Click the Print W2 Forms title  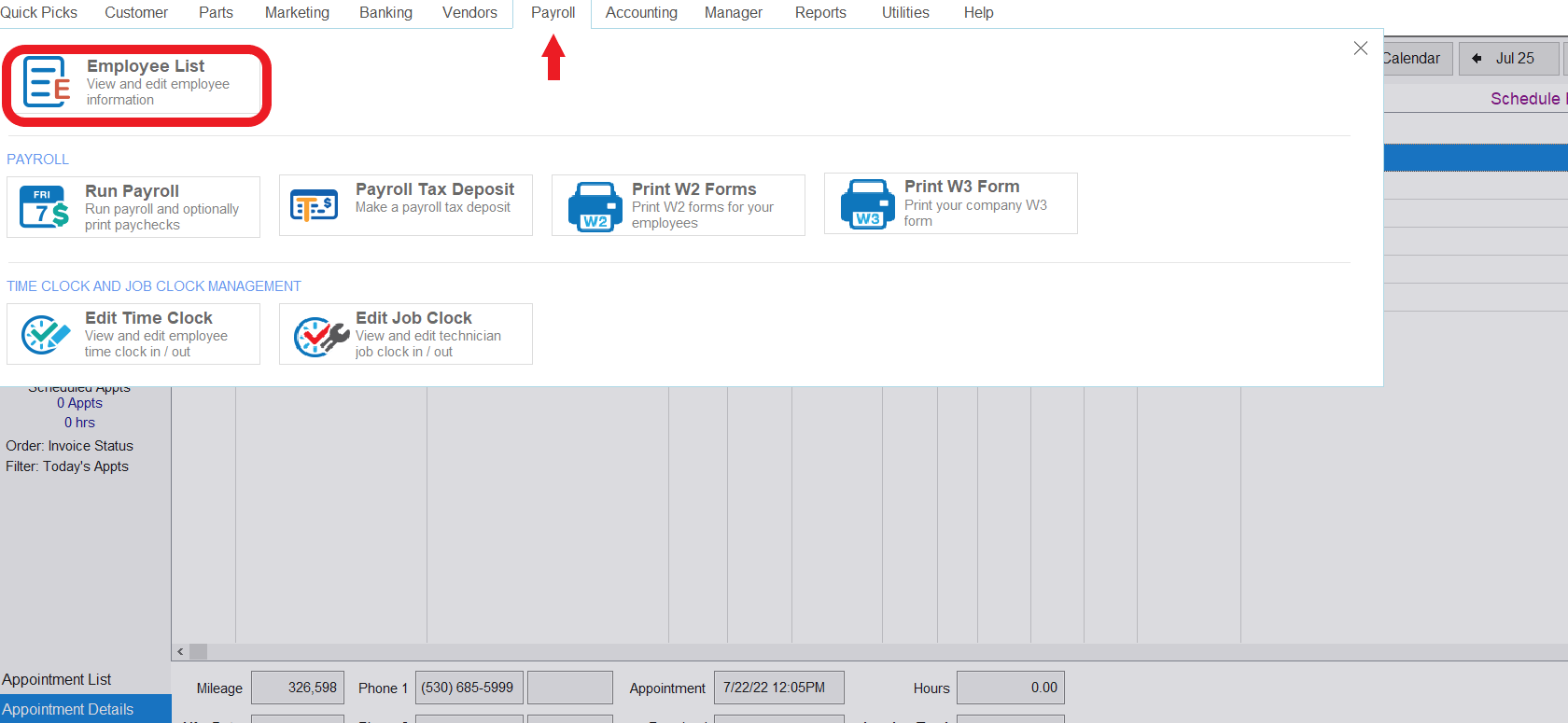[693, 189]
